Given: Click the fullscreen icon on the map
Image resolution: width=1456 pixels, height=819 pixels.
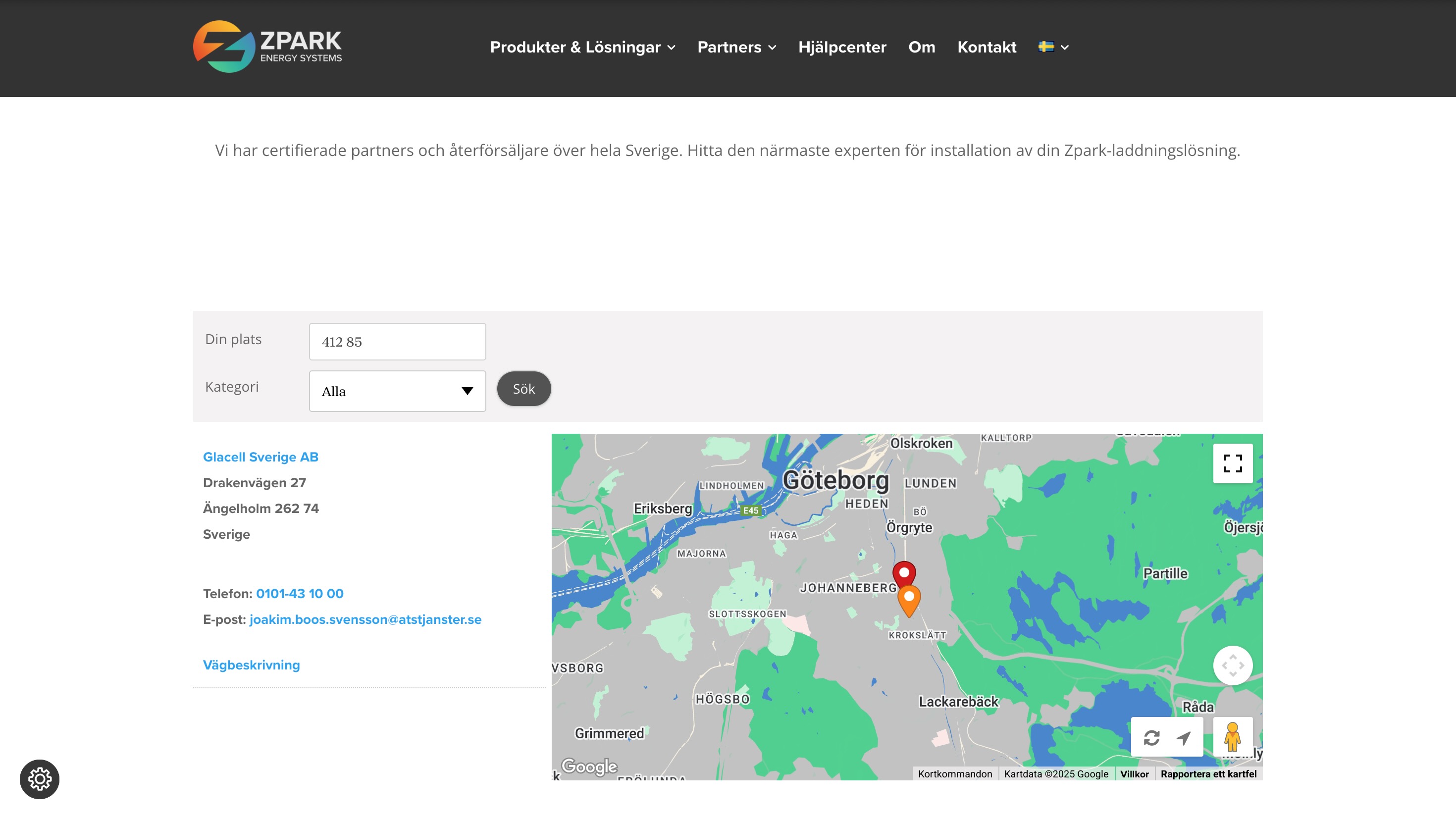Looking at the screenshot, I should coord(1233,463).
